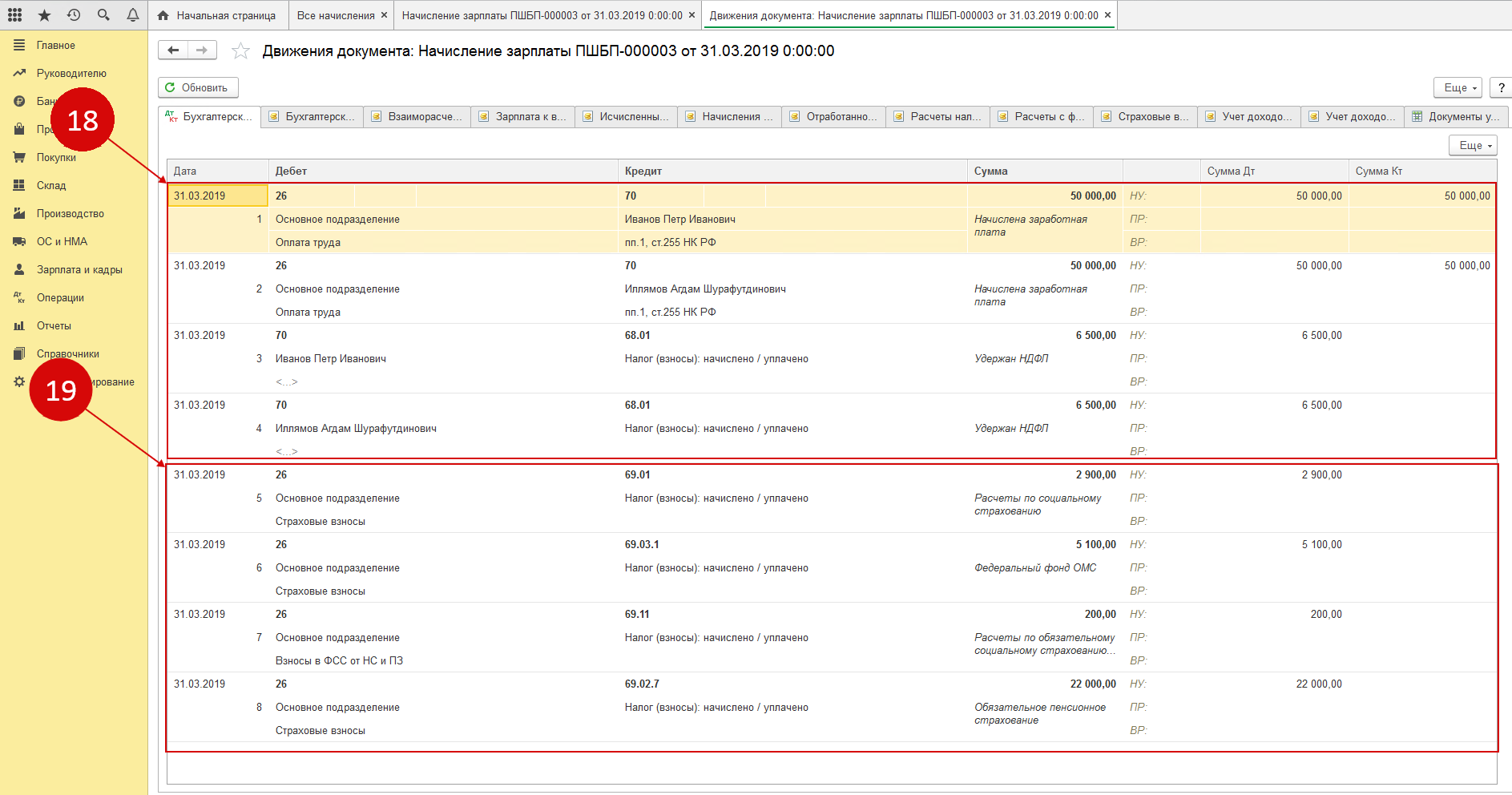Screen dimensions: 1512x795
Task: Open the sections menu grid icon
Action: coord(14,15)
